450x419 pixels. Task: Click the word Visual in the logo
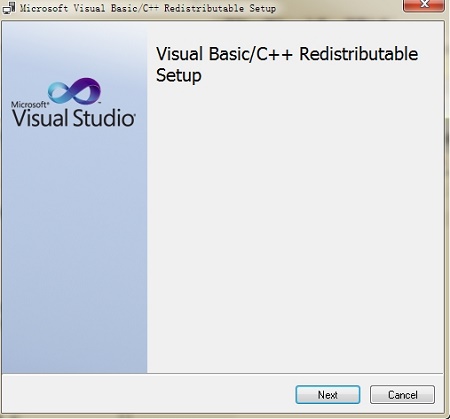click(x=40, y=118)
